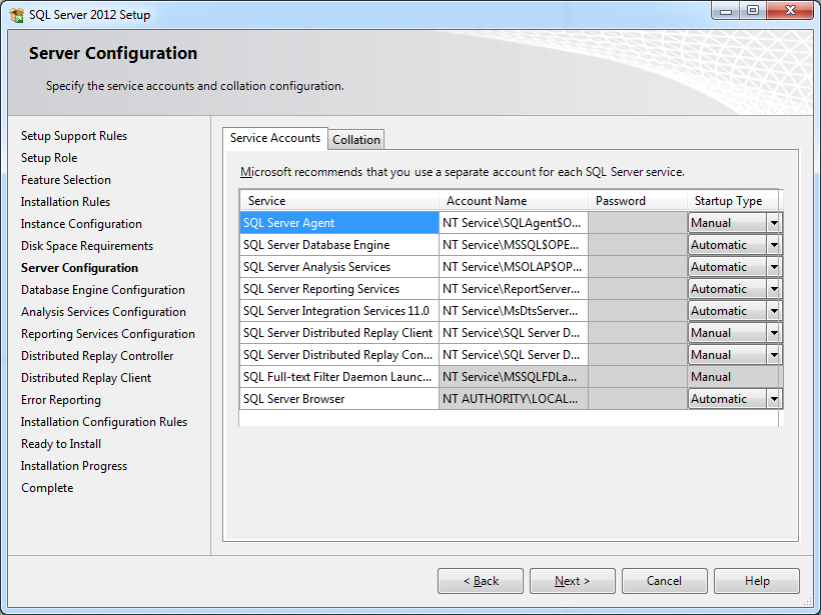Go back with the Back button
Viewport: 821px width, 615px height.
click(480, 581)
